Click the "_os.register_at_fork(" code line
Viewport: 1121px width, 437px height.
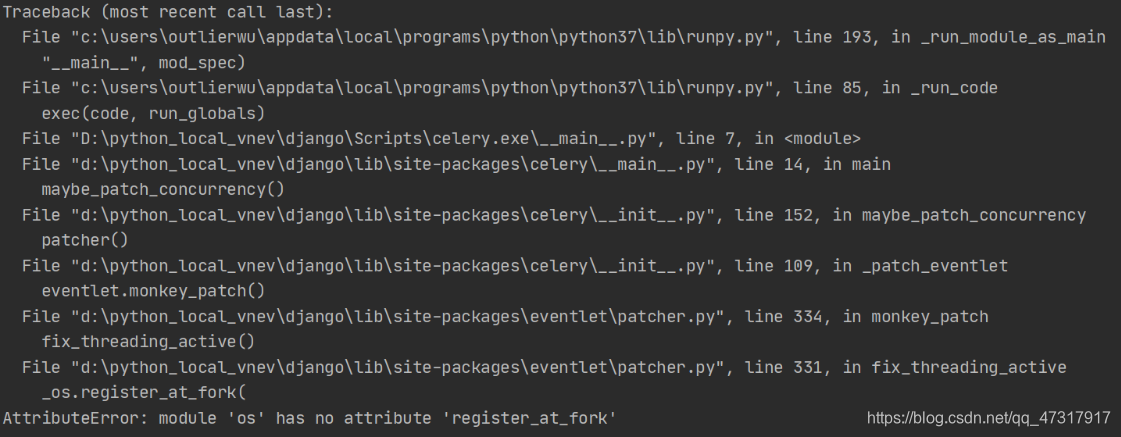pos(144,392)
